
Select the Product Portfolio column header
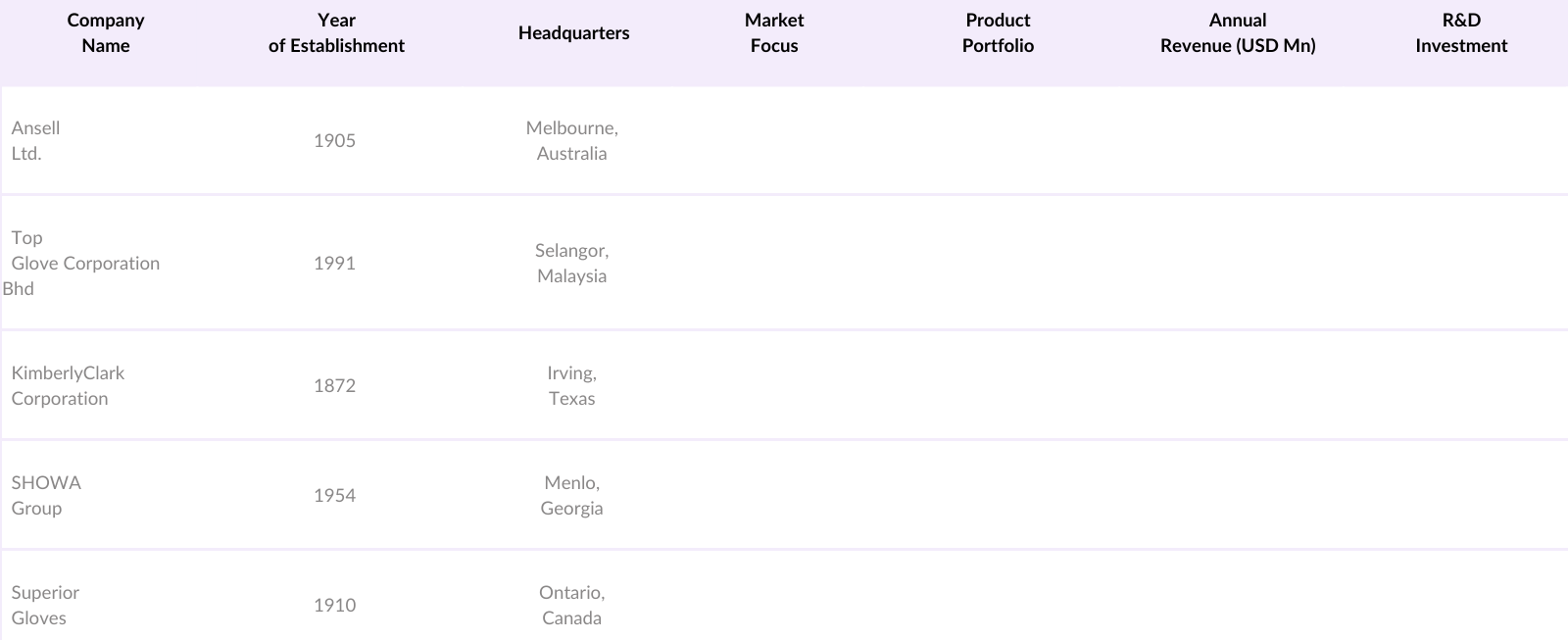[x=998, y=33]
